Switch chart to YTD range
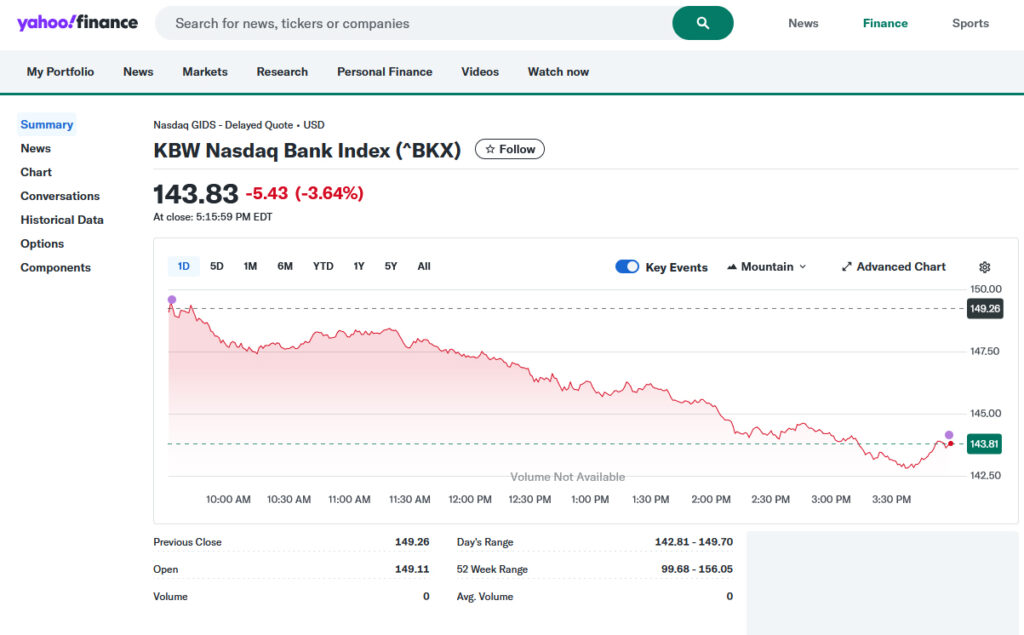 [323, 266]
